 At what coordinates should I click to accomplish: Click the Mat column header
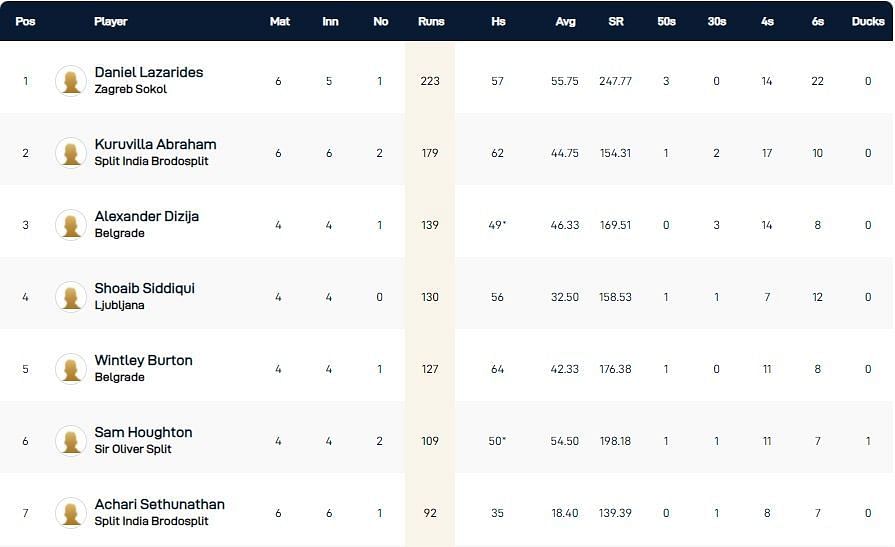tap(280, 21)
